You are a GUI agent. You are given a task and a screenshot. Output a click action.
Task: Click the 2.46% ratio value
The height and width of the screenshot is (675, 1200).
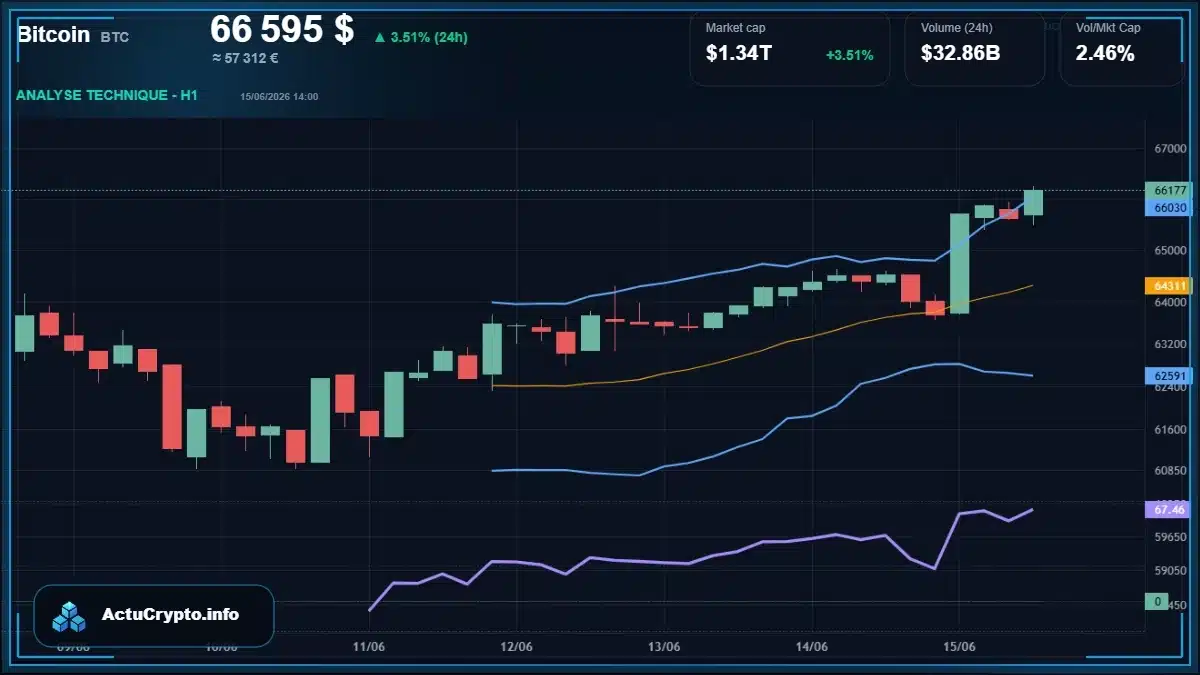(x=1105, y=54)
